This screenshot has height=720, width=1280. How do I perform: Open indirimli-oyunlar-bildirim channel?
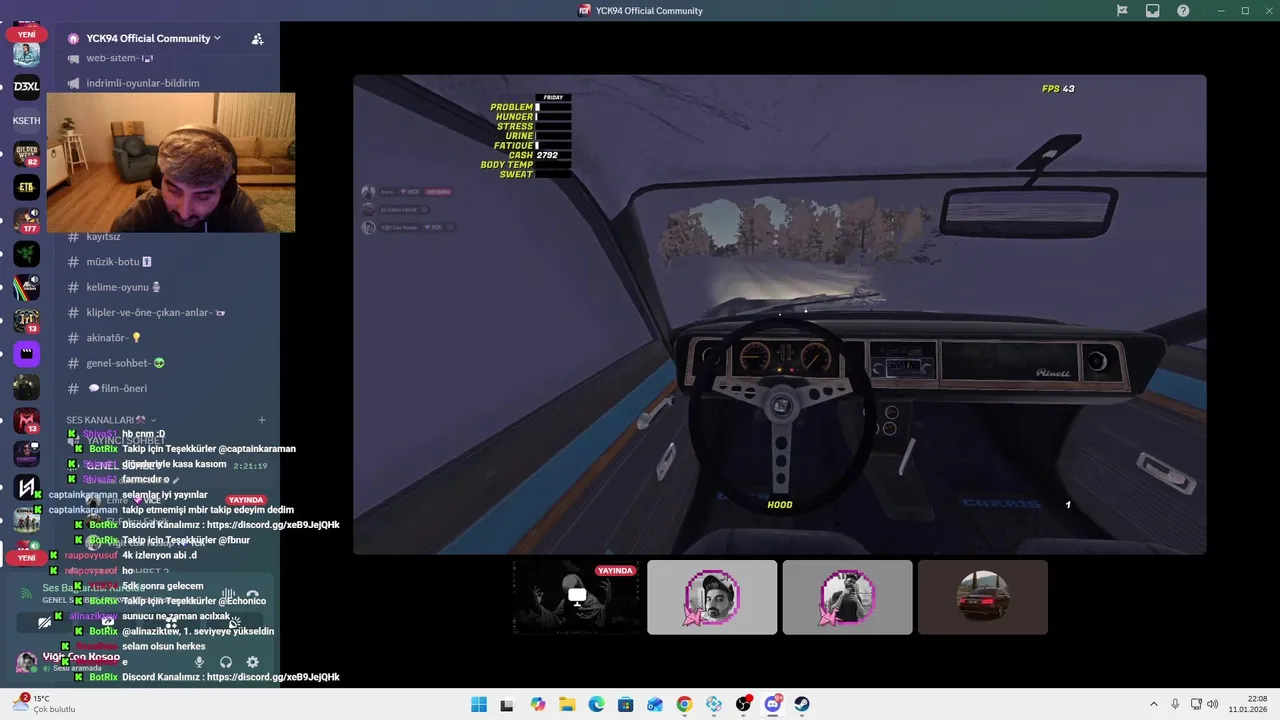(x=160, y=84)
